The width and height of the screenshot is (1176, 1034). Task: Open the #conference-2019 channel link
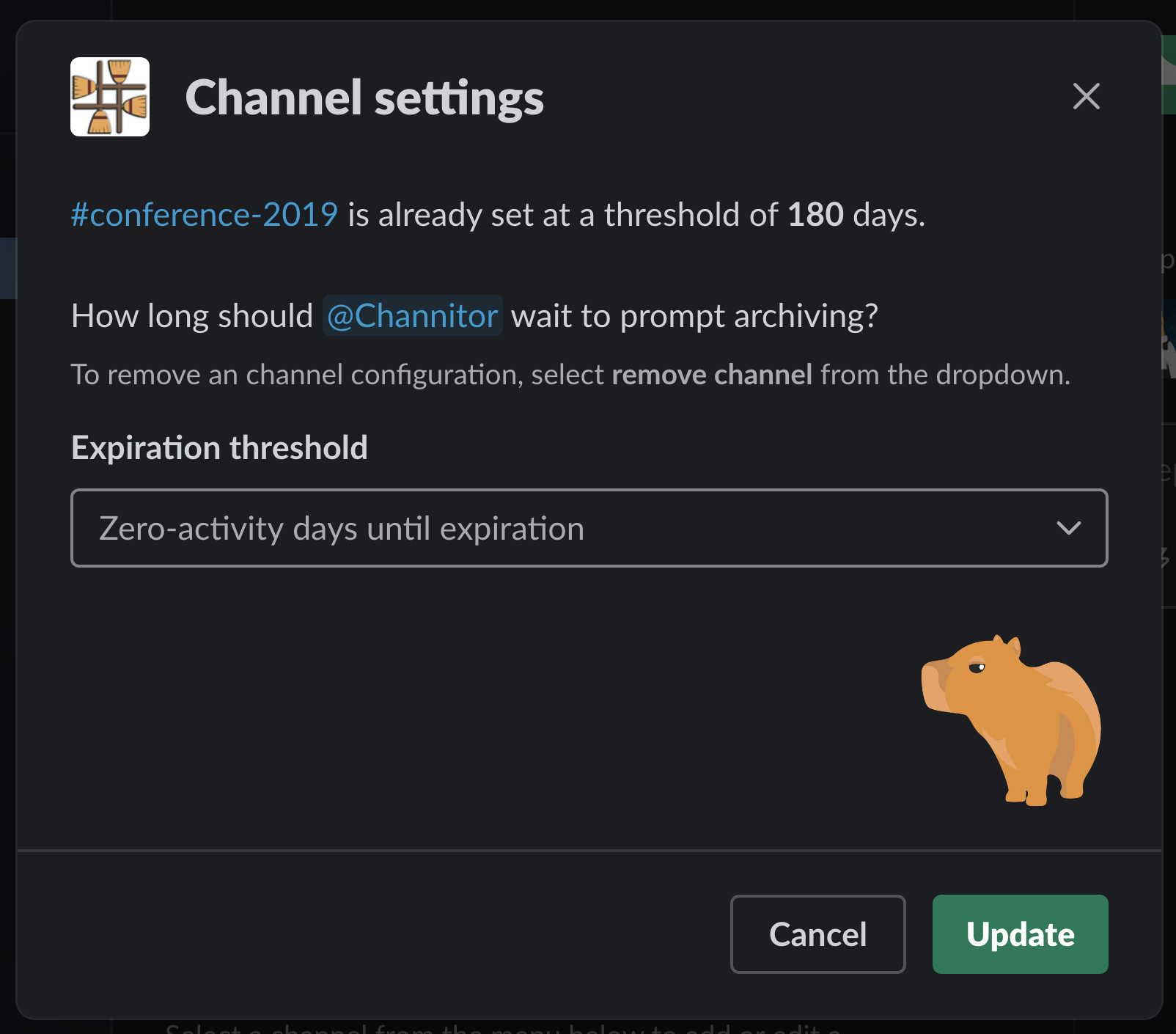[x=204, y=215]
